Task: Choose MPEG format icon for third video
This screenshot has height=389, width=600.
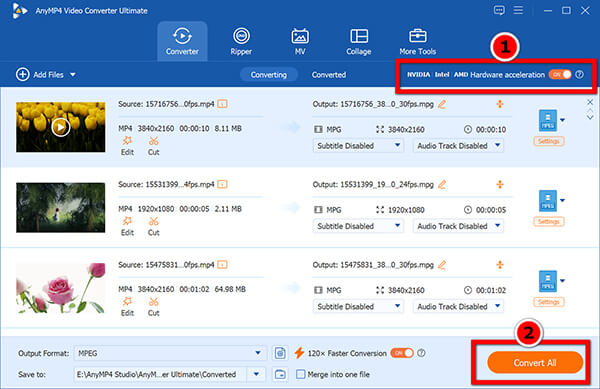Action: pos(548,281)
